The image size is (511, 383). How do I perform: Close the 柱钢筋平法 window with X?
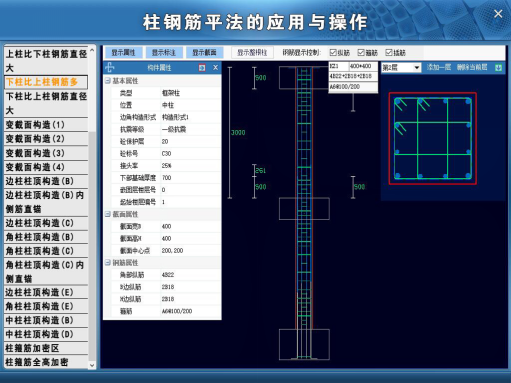coord(498,14)
